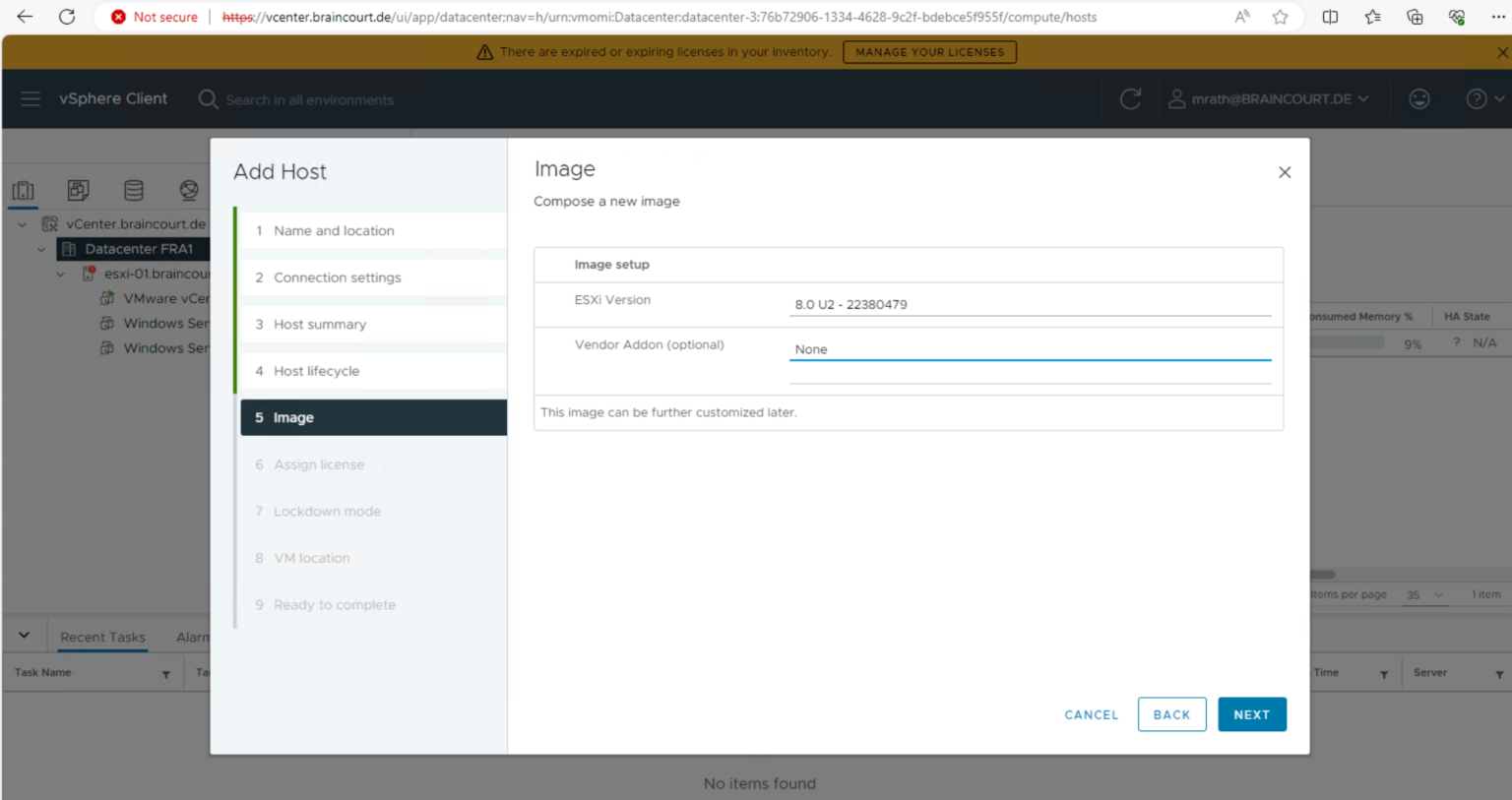Open the Hosts and Clusters inventory view
The height and width of the screenshot is (800, 1512).
[x=23, y=190]
